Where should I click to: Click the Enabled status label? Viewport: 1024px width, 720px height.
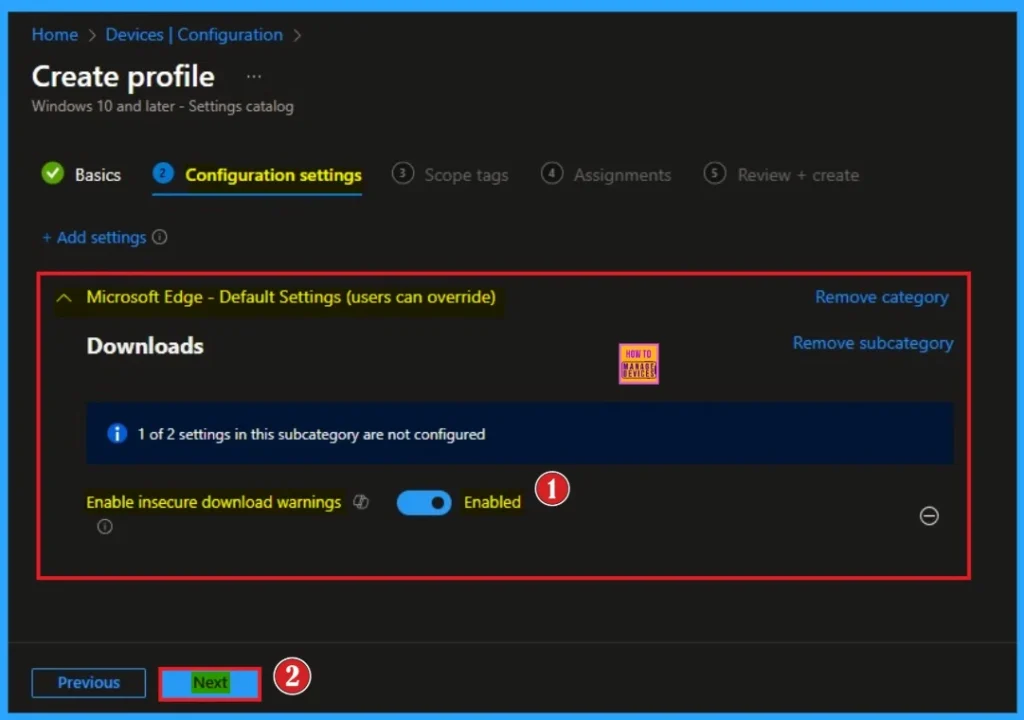click(492, 502)
